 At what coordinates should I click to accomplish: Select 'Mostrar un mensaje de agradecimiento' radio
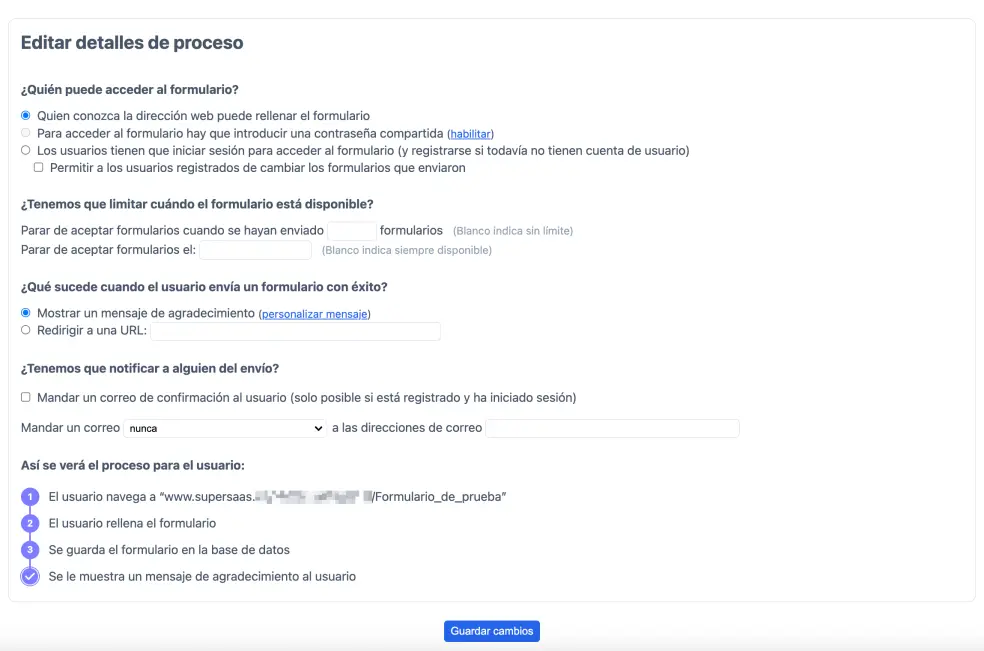click(26, 313)
